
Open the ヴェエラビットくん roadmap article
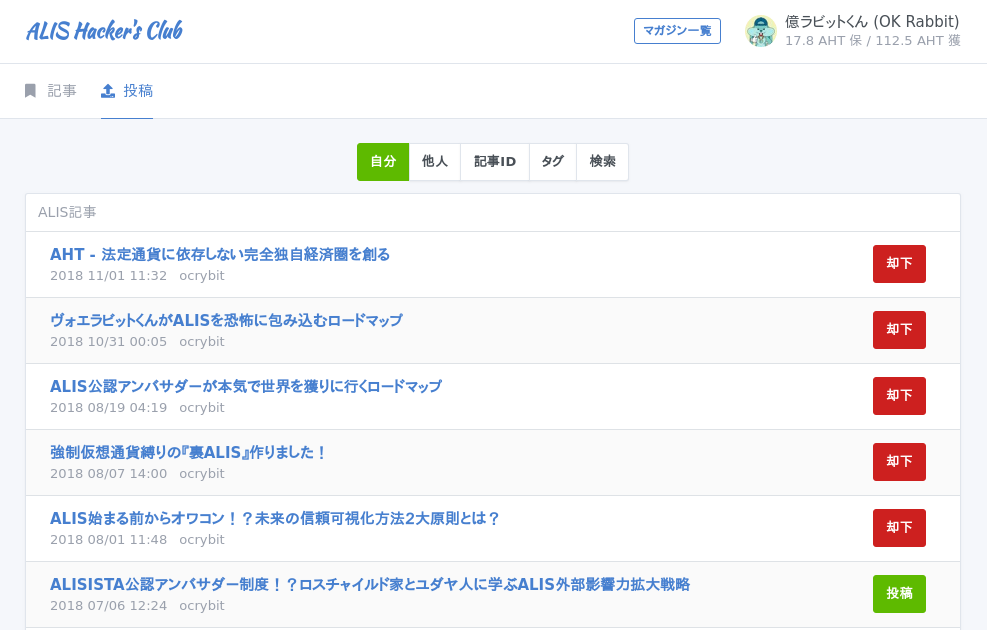coord(226,320)
